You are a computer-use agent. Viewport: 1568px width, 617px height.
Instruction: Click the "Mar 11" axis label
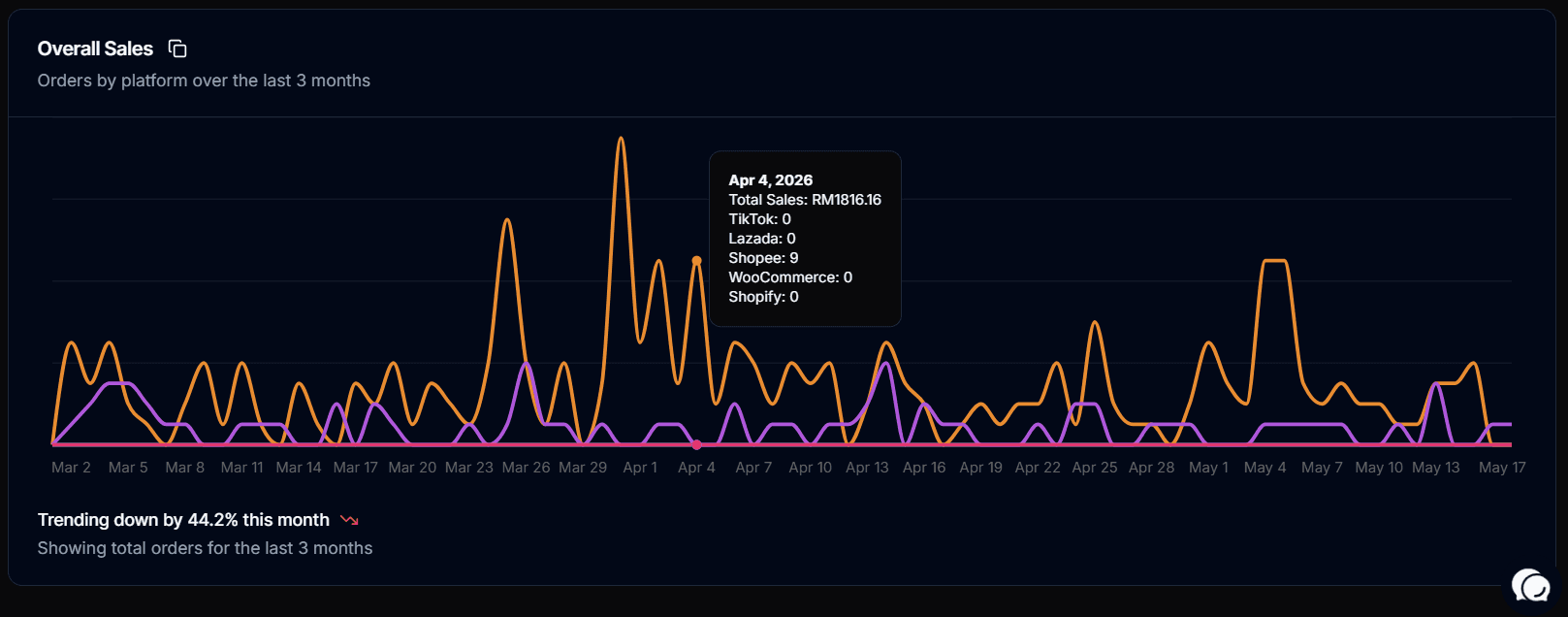coord(242,468)
